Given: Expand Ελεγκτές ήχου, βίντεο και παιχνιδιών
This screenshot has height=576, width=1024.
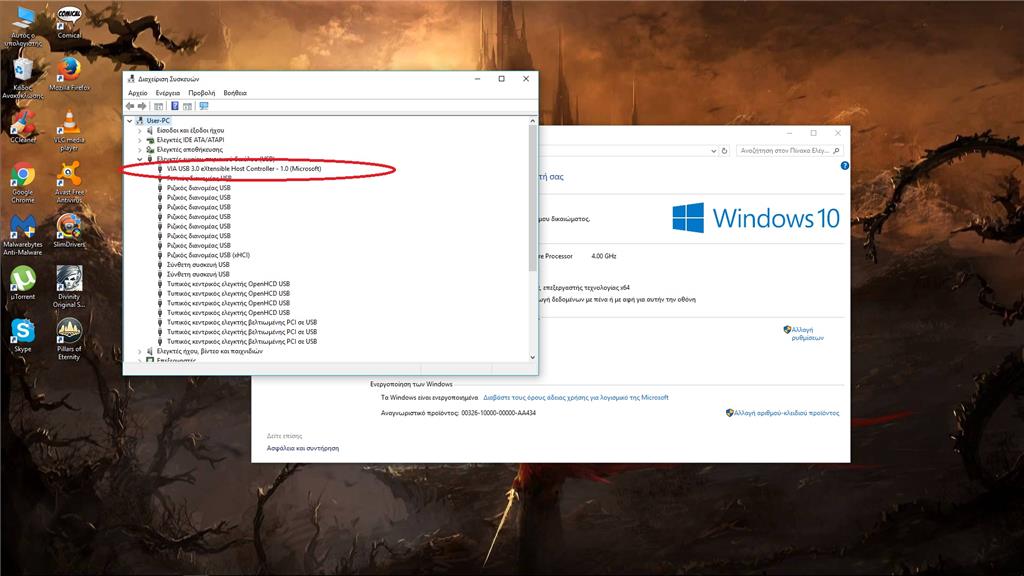Looking at the screenshot, I should click(x=140, y=351).
